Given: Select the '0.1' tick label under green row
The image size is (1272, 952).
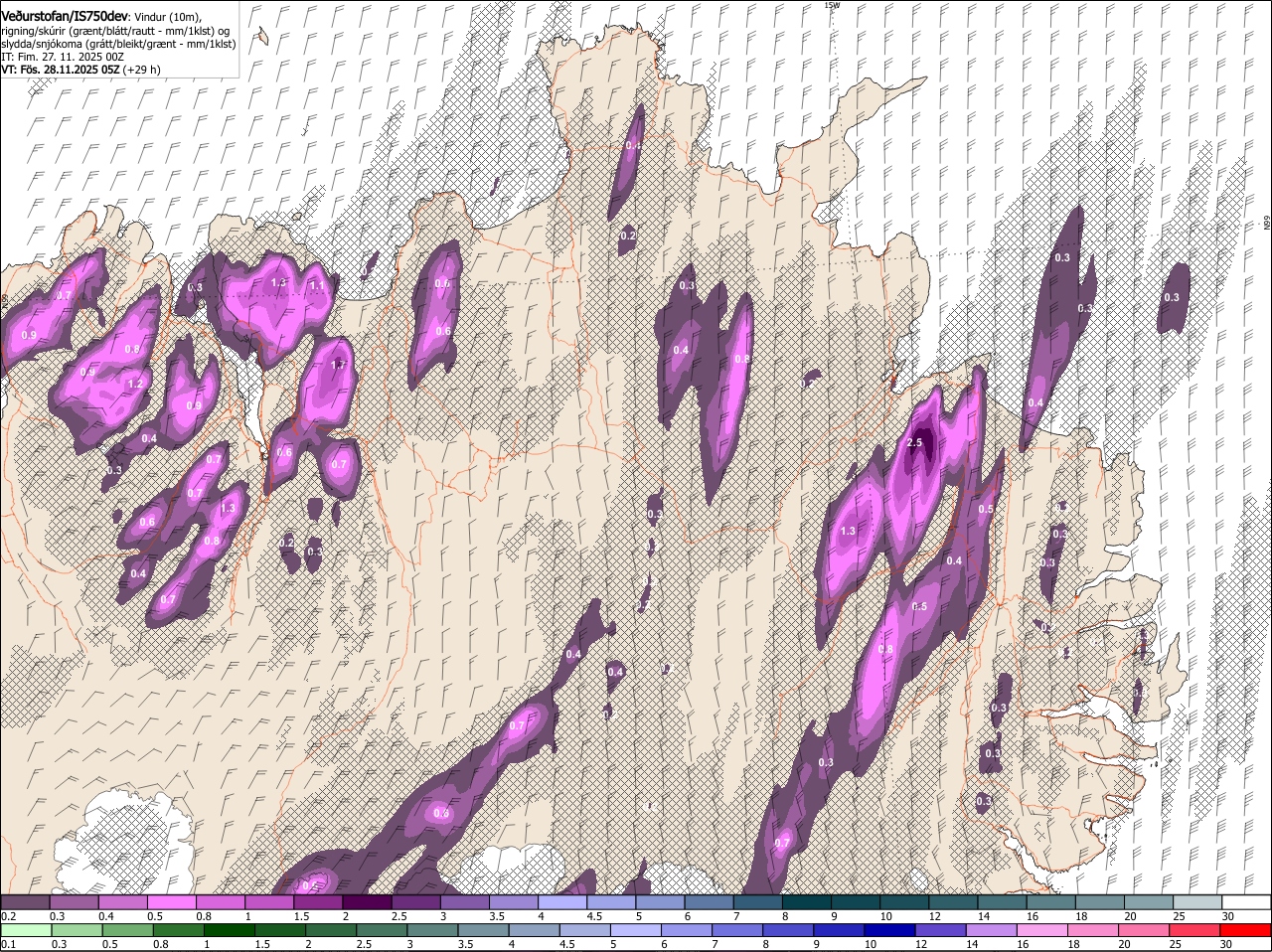Looking at the screenshot, I should pyautogui.click(x=8, y=944).
